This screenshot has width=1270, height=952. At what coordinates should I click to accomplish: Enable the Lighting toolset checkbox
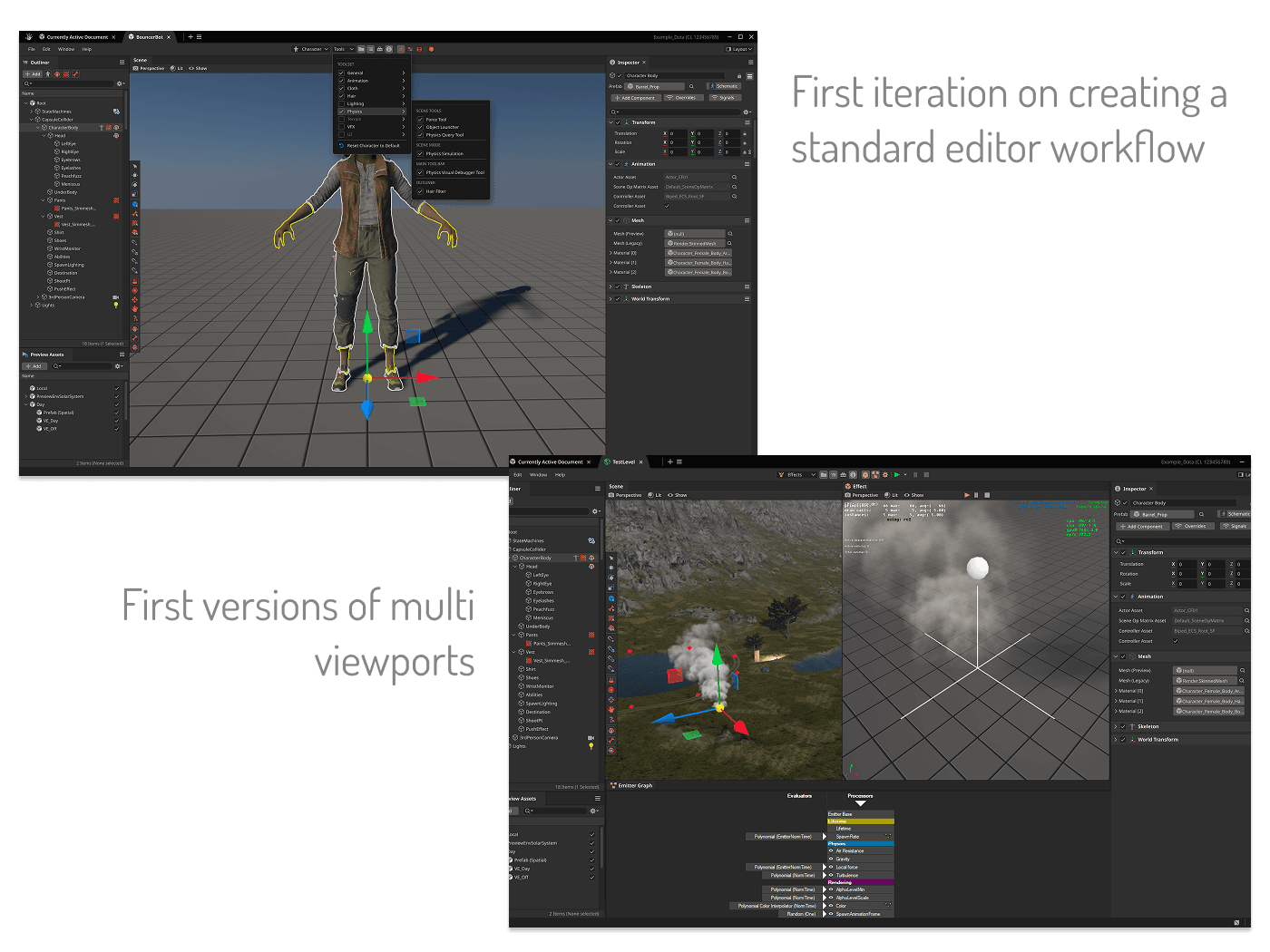pos(341,103)
